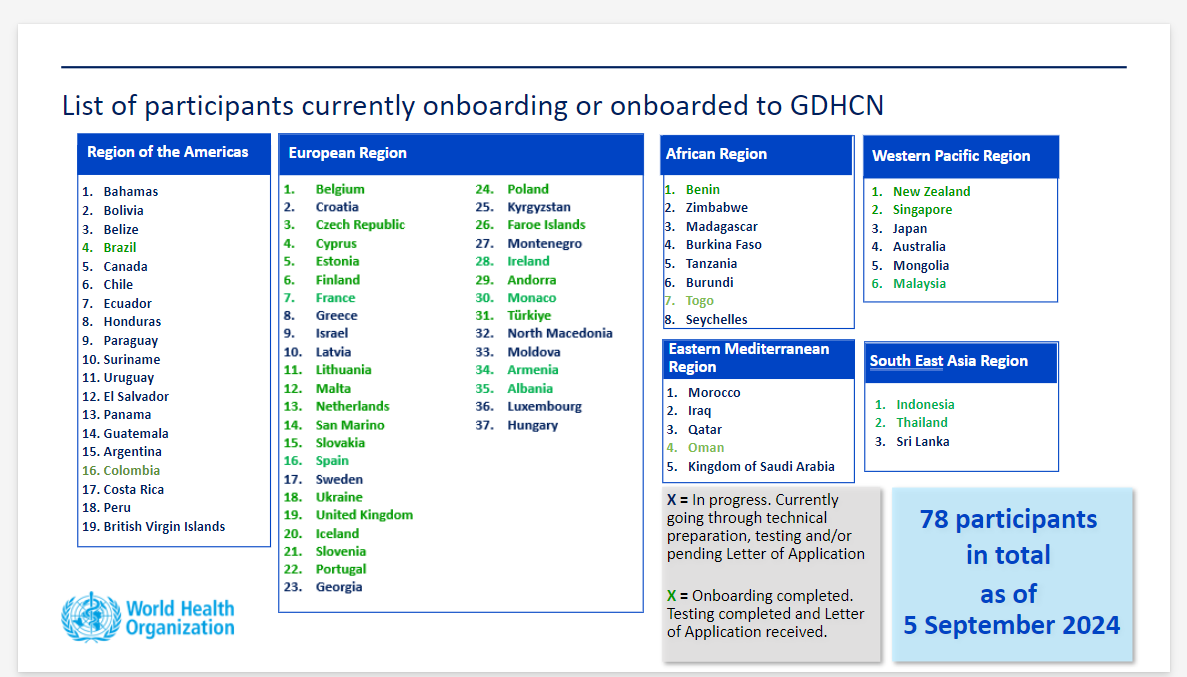Viewport: 1187px width, 677px height.
Task: Click the blue X in the legend
Action: 672,500
